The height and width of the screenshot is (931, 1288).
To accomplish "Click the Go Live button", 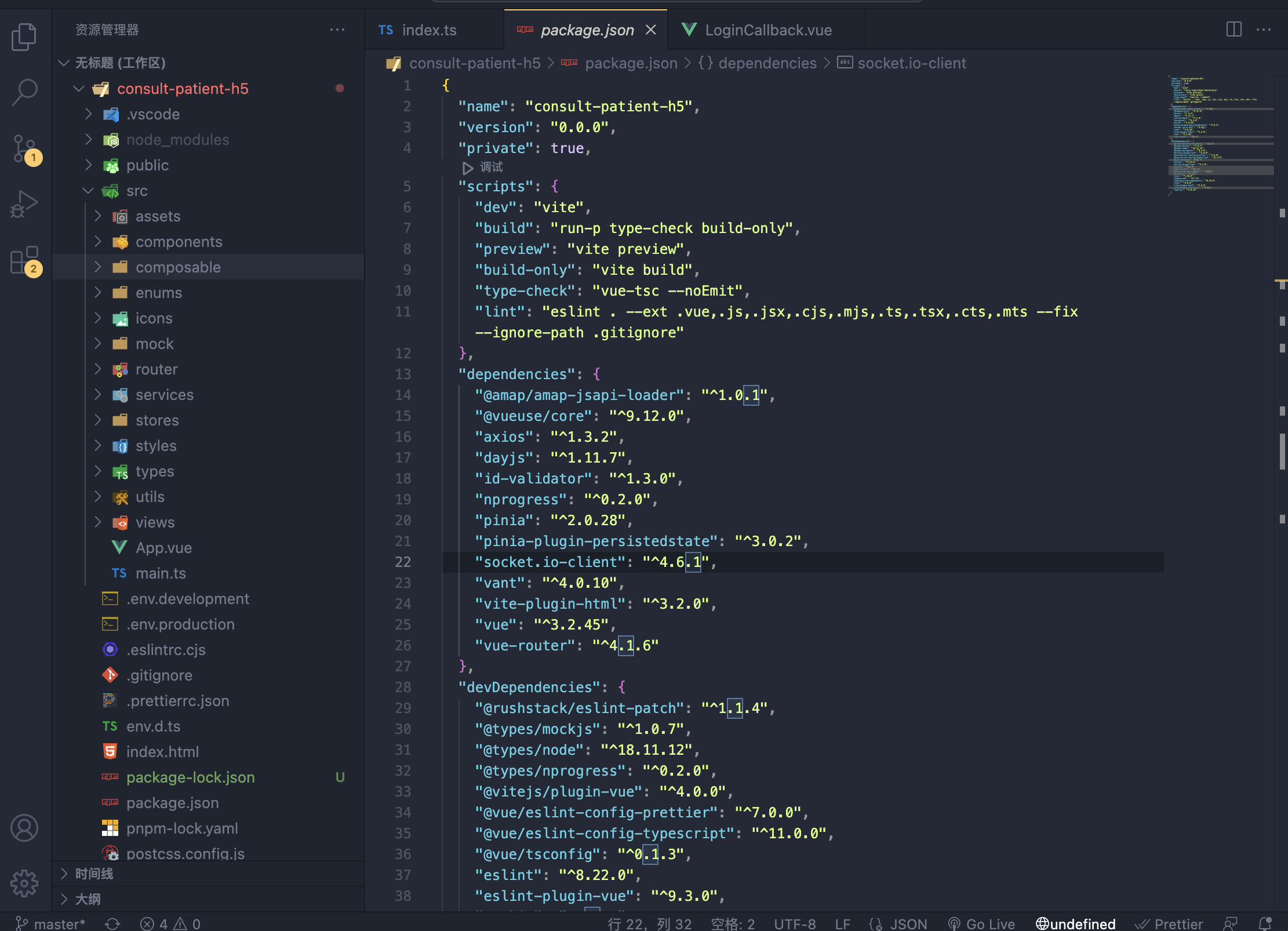I will 981,923.
